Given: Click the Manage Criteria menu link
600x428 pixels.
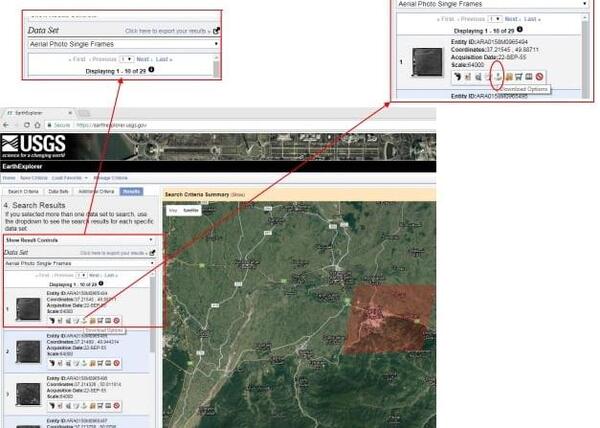Looking at the screenshot, I should (110, 178).
